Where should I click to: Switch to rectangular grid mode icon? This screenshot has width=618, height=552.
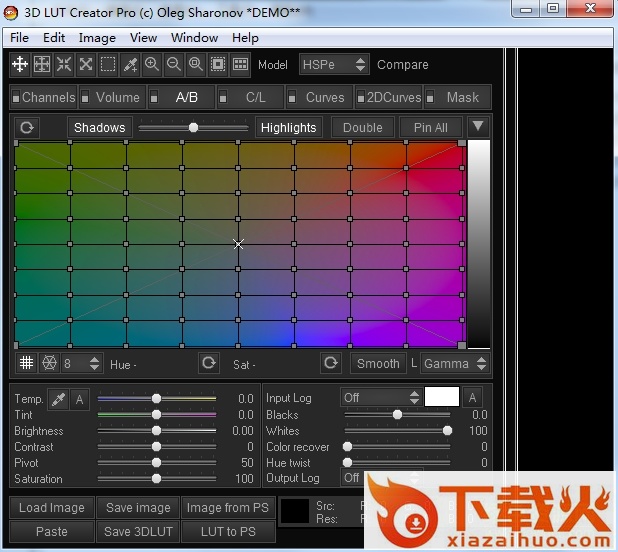click(26, 363)
